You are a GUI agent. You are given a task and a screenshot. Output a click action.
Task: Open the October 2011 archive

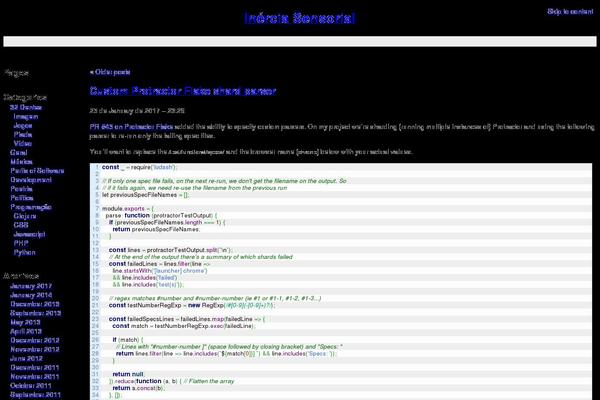pyautogui.click(x=31, y=386)
